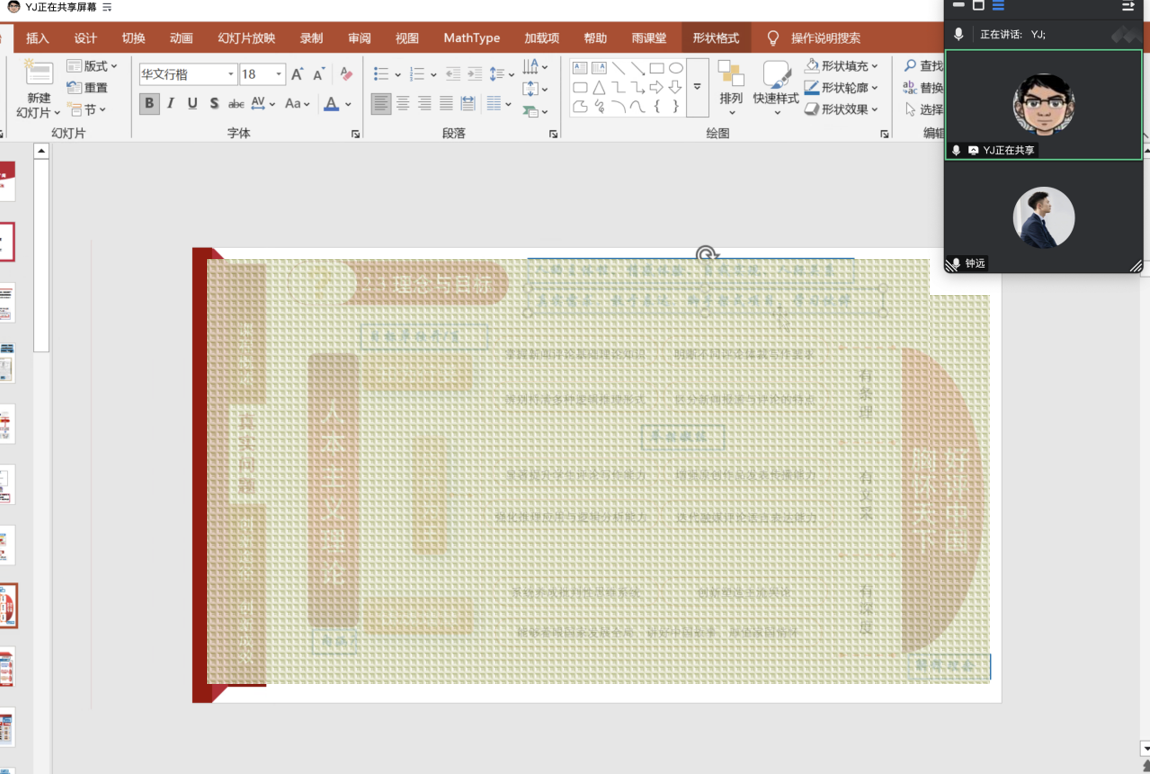Select the arrow line shape
This screenshot has height=774, width=1151.
pyautogui.click(x=637, y=68)
